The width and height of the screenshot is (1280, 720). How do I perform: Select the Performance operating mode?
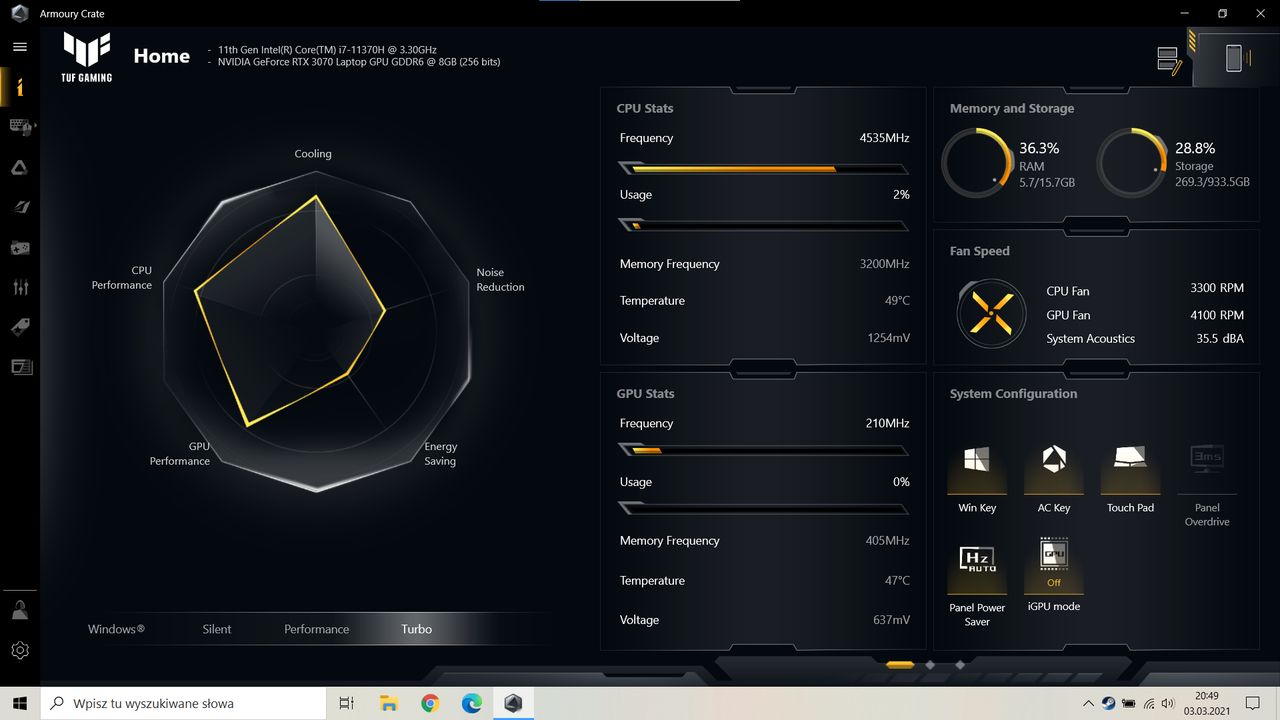pos(317,629)
